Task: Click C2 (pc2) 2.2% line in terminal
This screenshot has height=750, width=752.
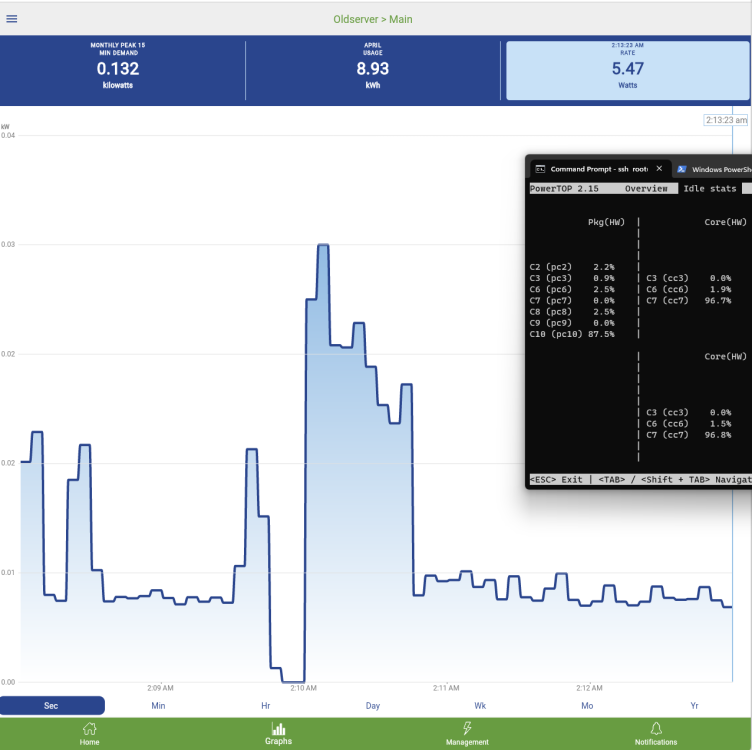Action: click(572, 267)
